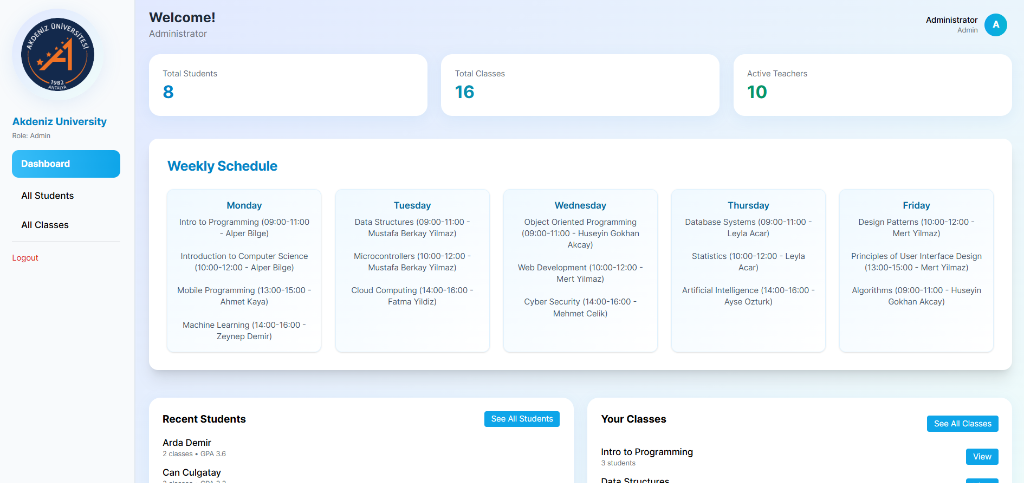The height and width of the screenshot is (483, 1024).
Task: Click the Logout link
Action: click(x=25, y=258)
